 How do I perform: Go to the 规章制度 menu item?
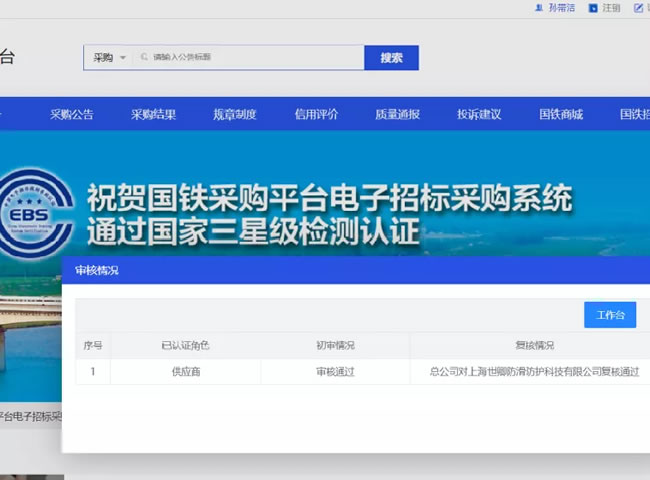click(235, 114)
